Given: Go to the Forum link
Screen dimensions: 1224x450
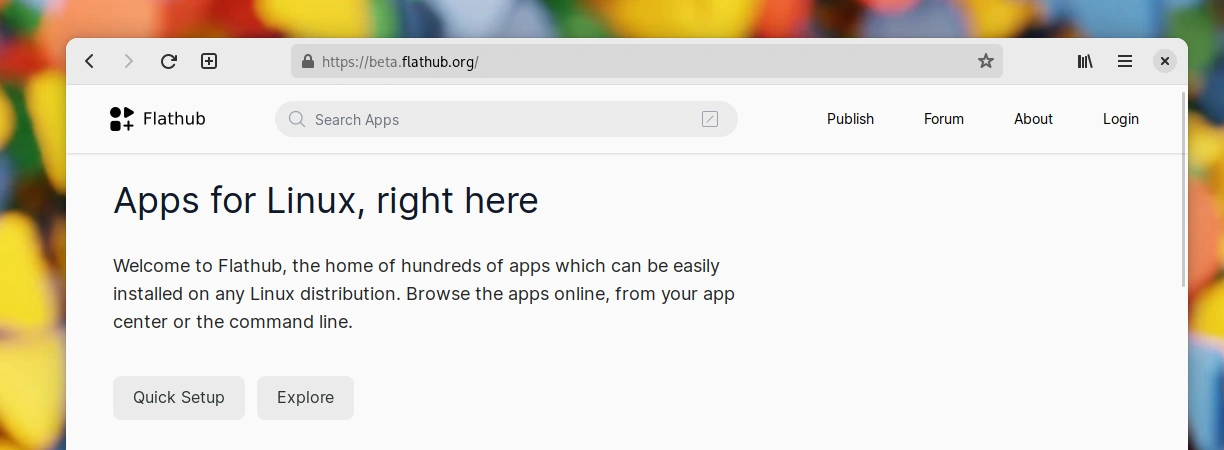Looking at the screenshot, I should click(944, 119).
